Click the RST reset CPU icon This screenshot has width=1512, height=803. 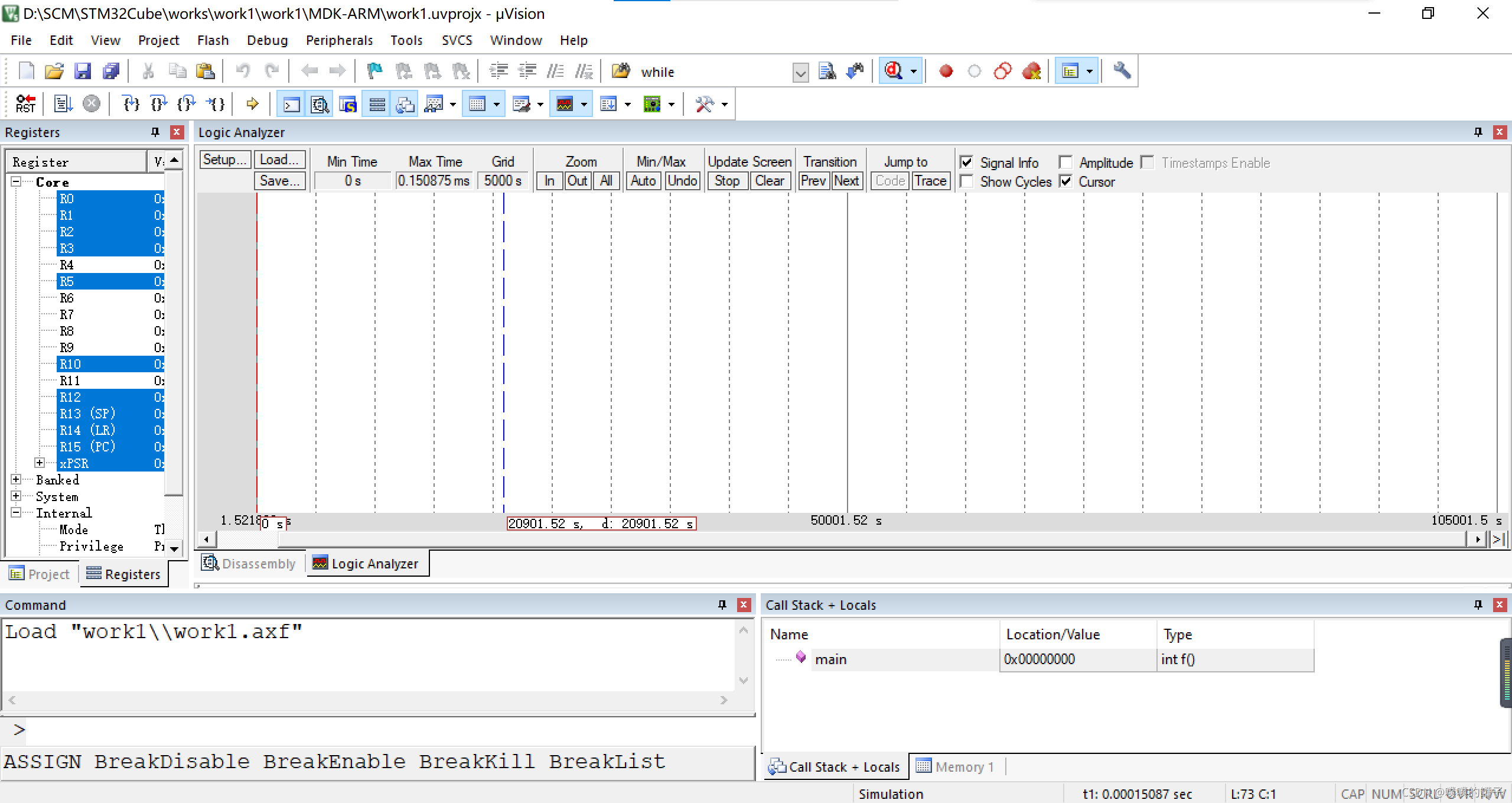[x=25, y=104]
